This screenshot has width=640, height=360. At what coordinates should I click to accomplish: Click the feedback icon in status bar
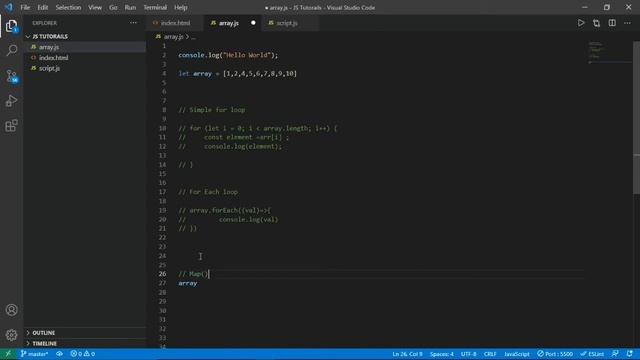coord(615,354)
